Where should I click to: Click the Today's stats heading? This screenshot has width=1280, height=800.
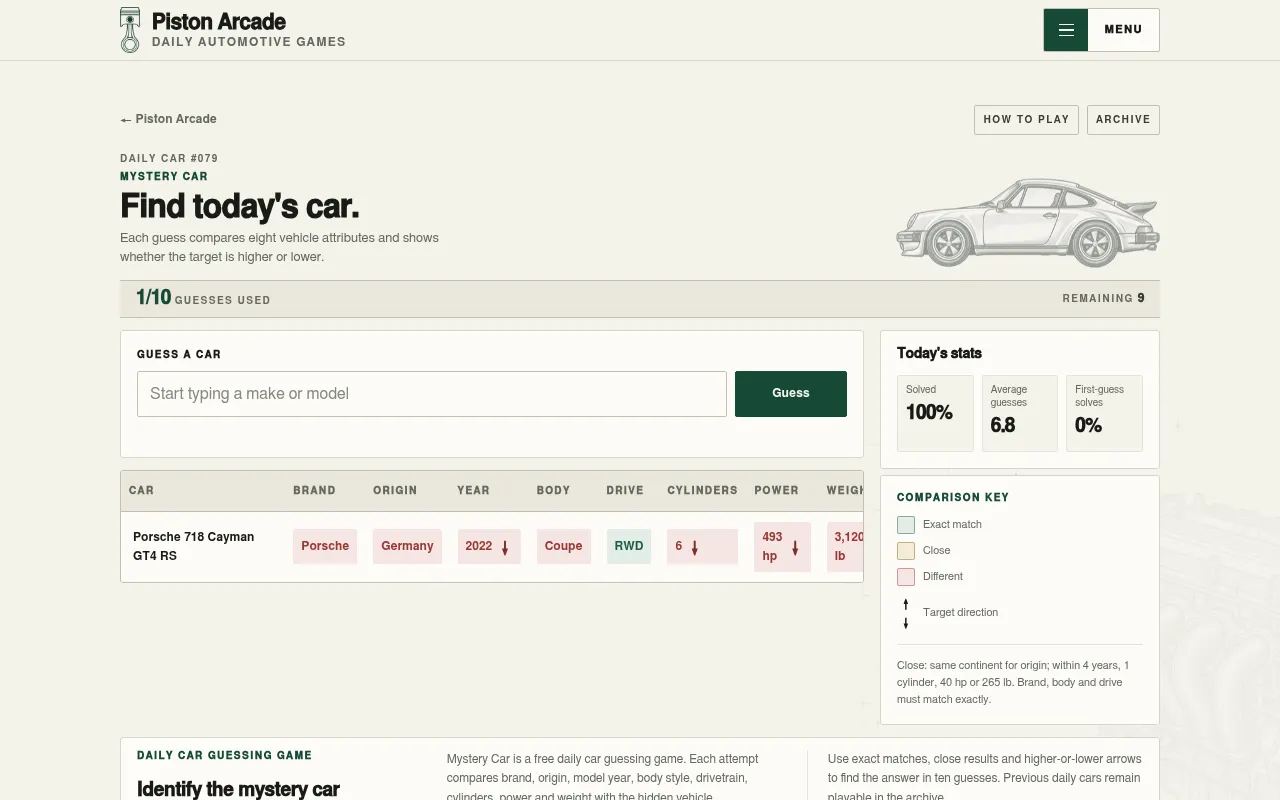coord(939,353)
